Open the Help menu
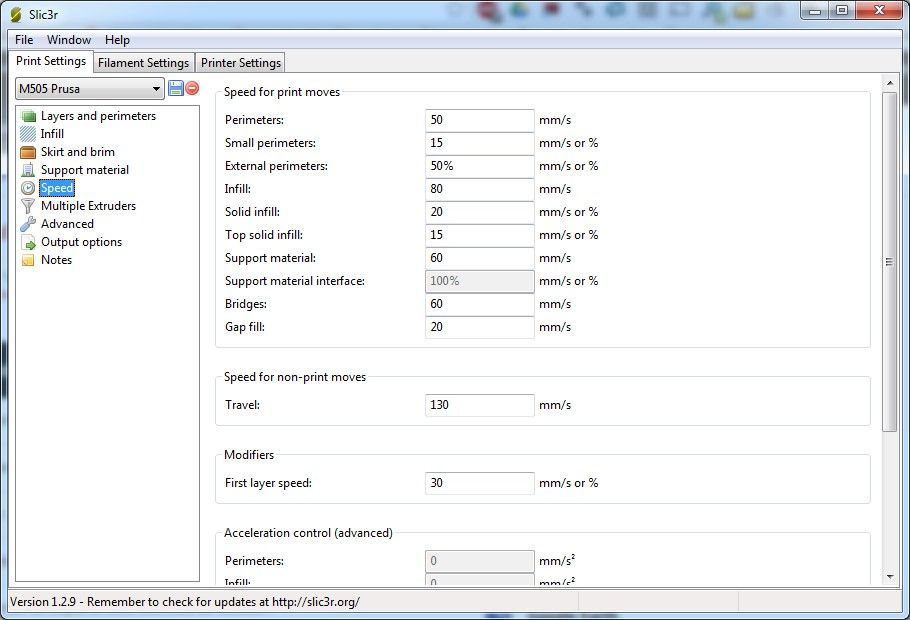This screenshot has height=620, width=910. point(117,40)
